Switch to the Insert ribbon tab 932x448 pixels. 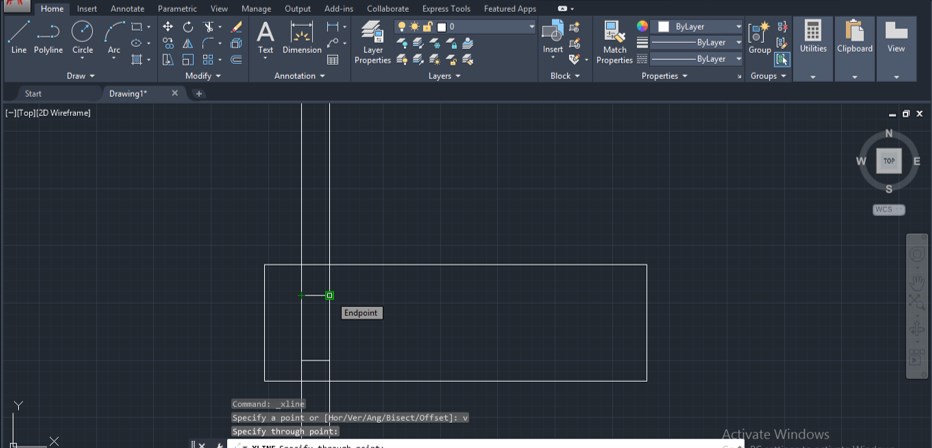(87, 9)
